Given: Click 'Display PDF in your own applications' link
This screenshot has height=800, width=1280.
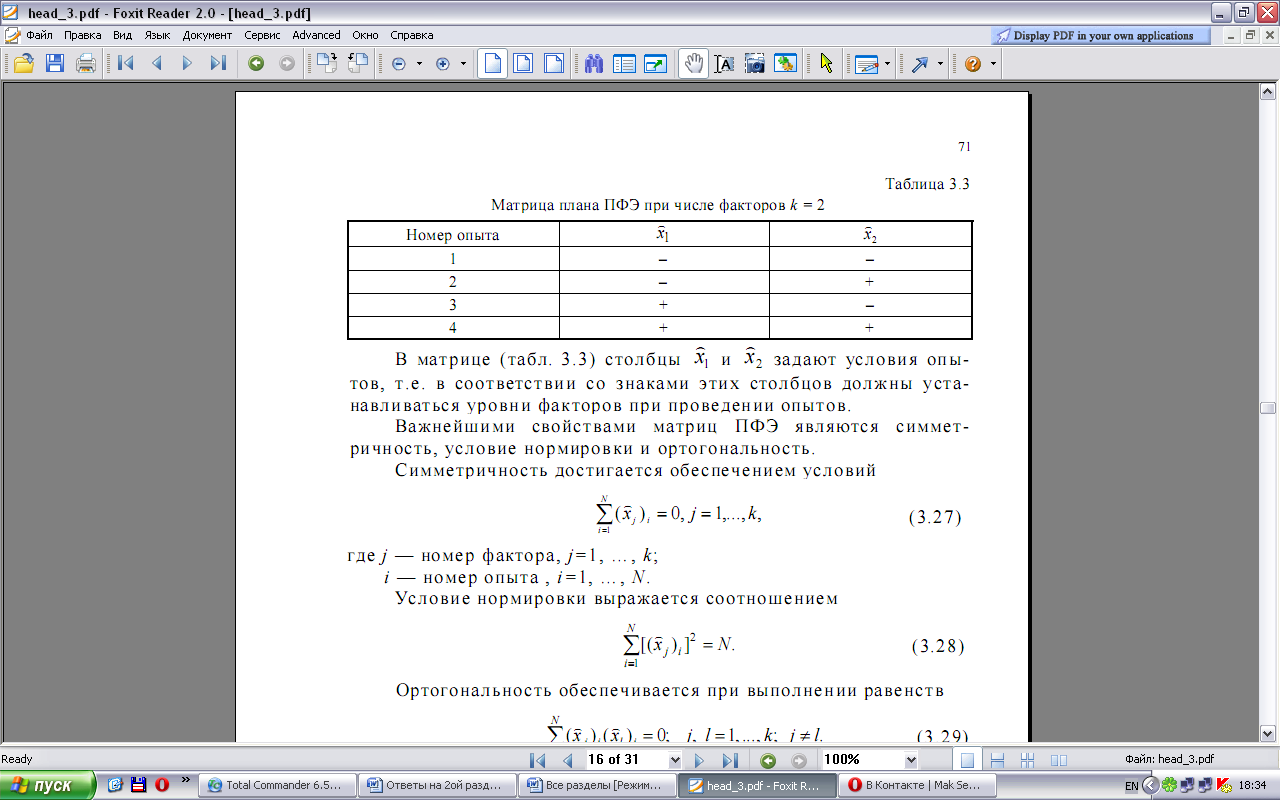Looking at the screenshot, I should (1103, 35).
